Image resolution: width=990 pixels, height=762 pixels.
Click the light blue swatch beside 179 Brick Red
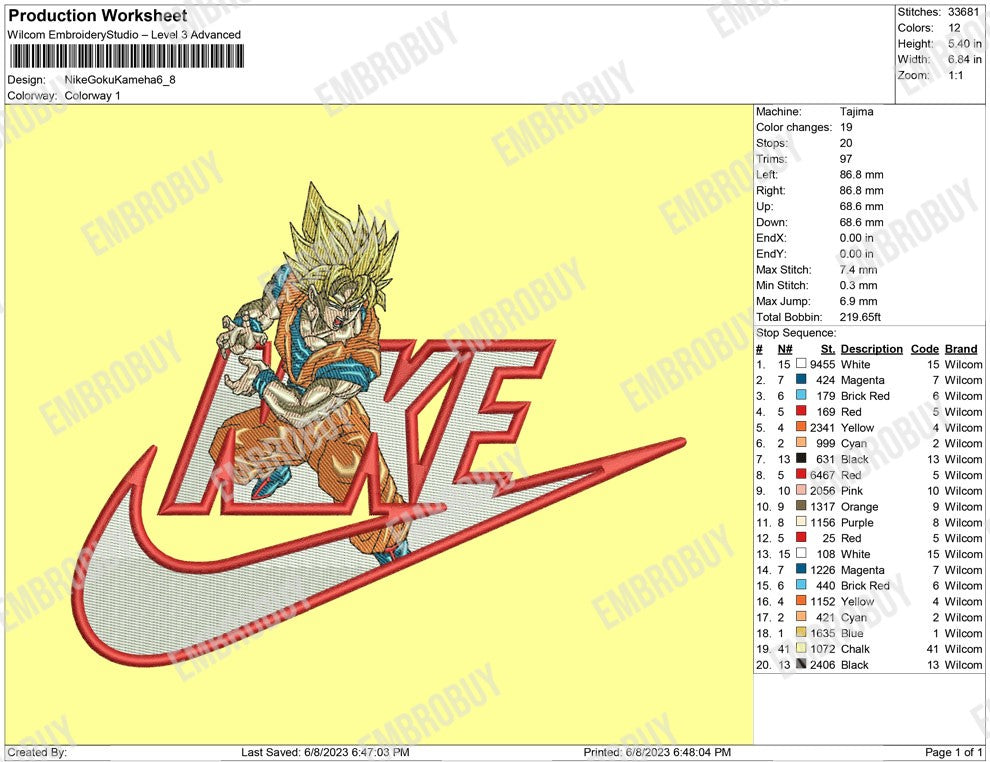[x=801, y=395]
